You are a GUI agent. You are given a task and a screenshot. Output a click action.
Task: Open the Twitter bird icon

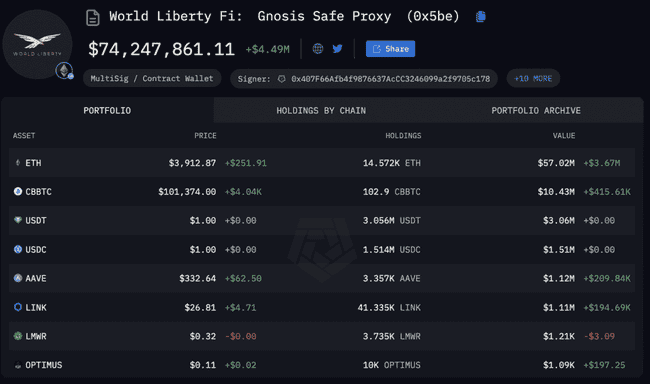[x=337, y=49]
